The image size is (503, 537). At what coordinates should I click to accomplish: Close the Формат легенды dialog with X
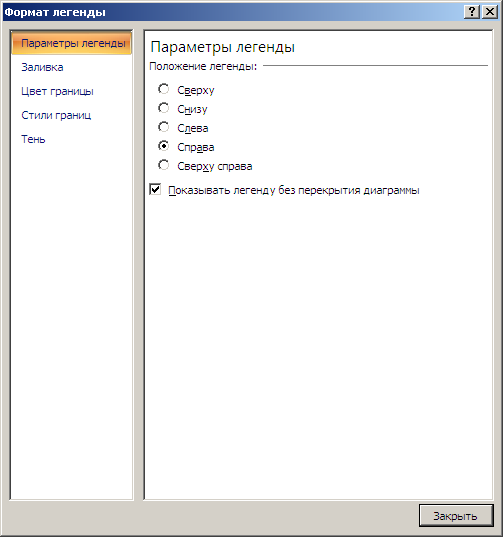click(490, 12)
